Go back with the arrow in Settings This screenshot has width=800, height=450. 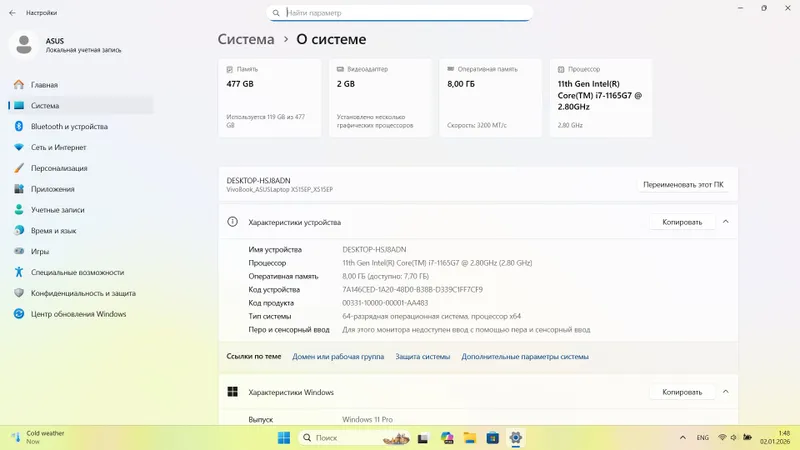[12, 13]
